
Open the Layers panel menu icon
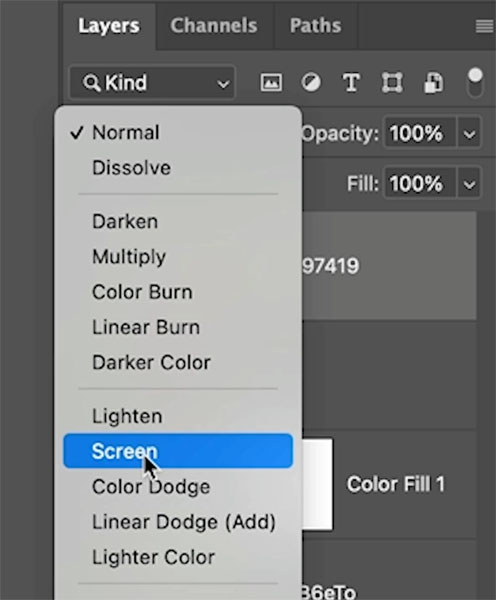click(484, 26)
